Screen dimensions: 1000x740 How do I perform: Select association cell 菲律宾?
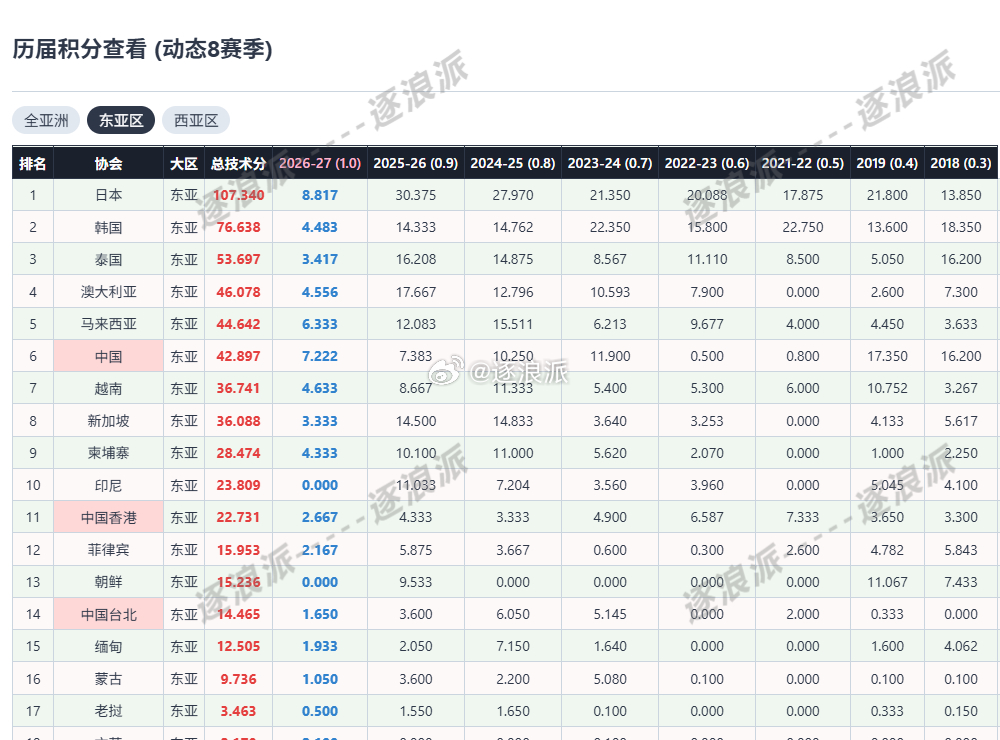pyautogui.click(x=108, y=550)
